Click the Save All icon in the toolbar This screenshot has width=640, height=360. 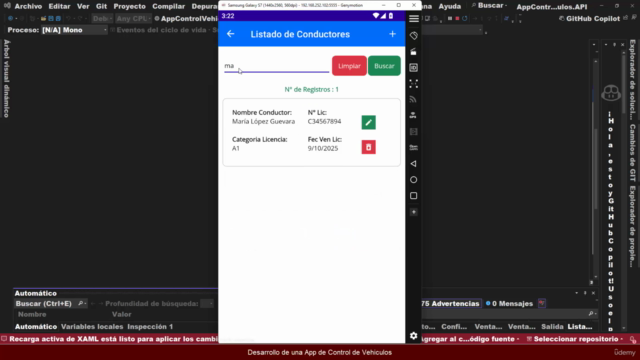coord(58,18)
